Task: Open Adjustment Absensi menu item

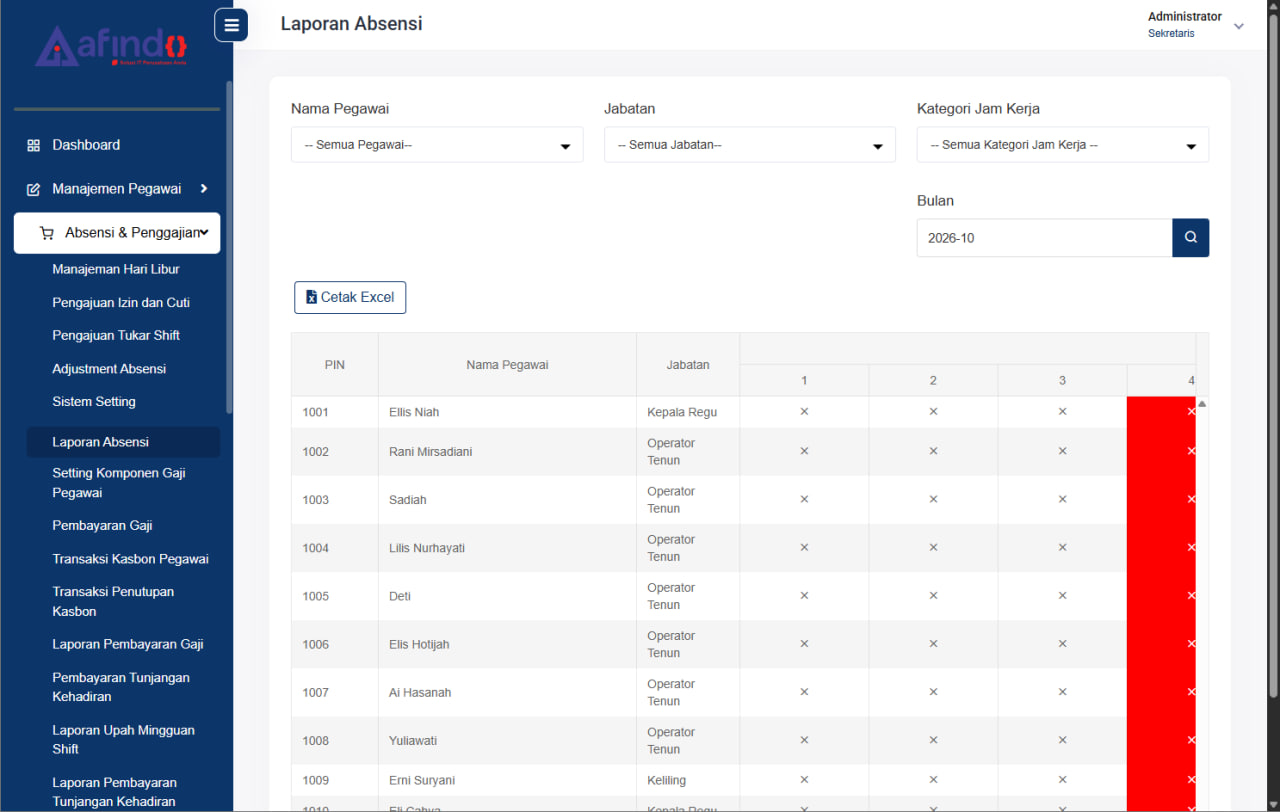Action: 109,369
